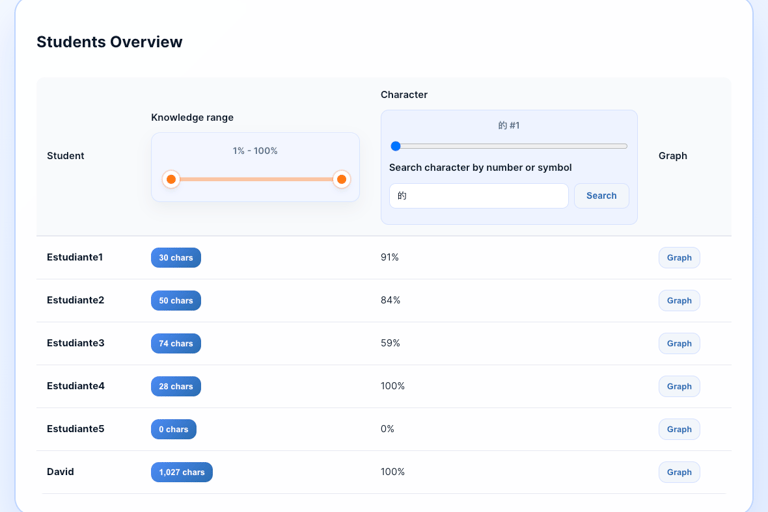Click the blue character slider thumb
Screen dimensions: 768x512
396,146
